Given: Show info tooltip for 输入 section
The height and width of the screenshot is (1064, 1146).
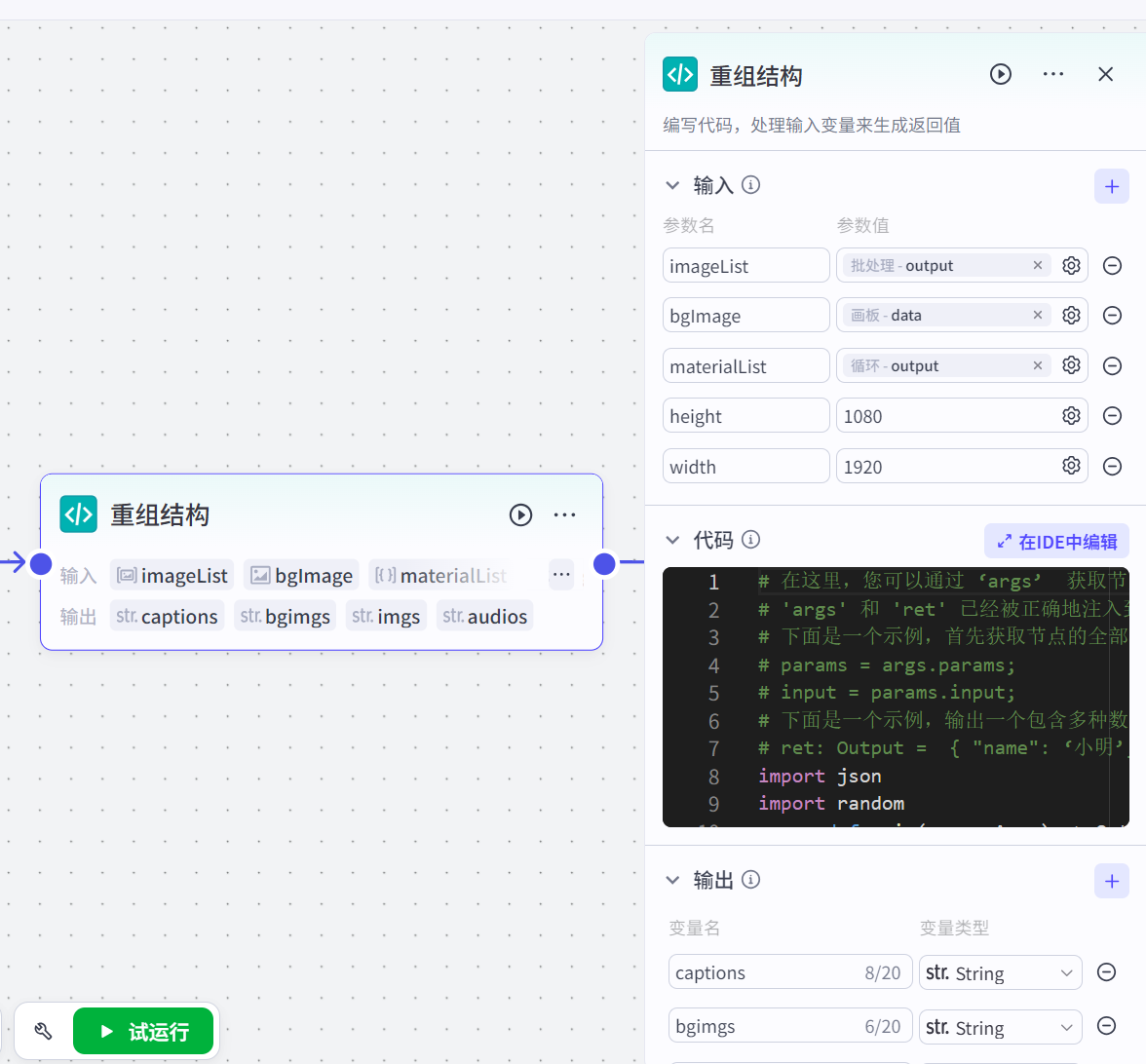Looking at the screenshot, I should click(750, 185).
